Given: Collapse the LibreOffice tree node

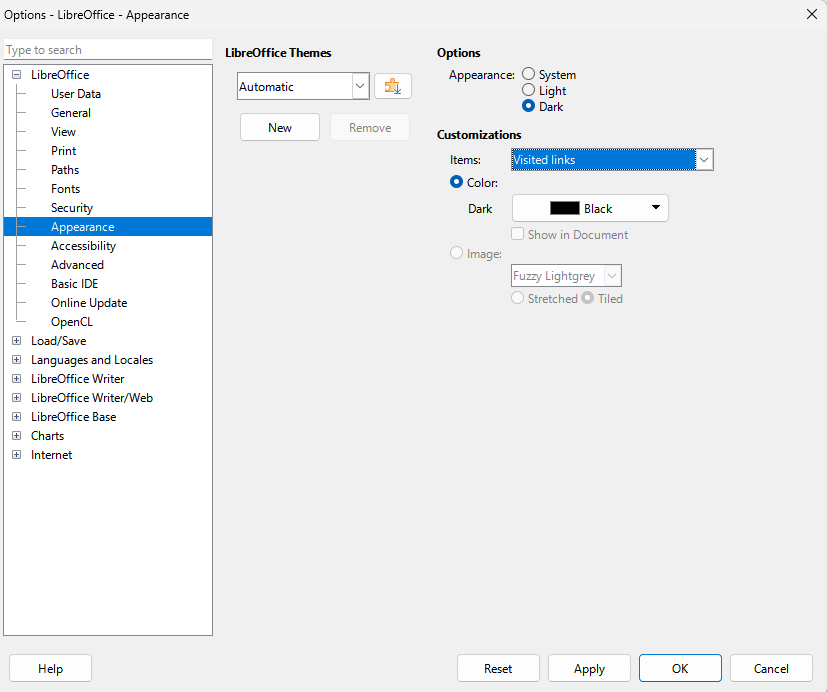Looking at the screenshot, I should (16, 75).
